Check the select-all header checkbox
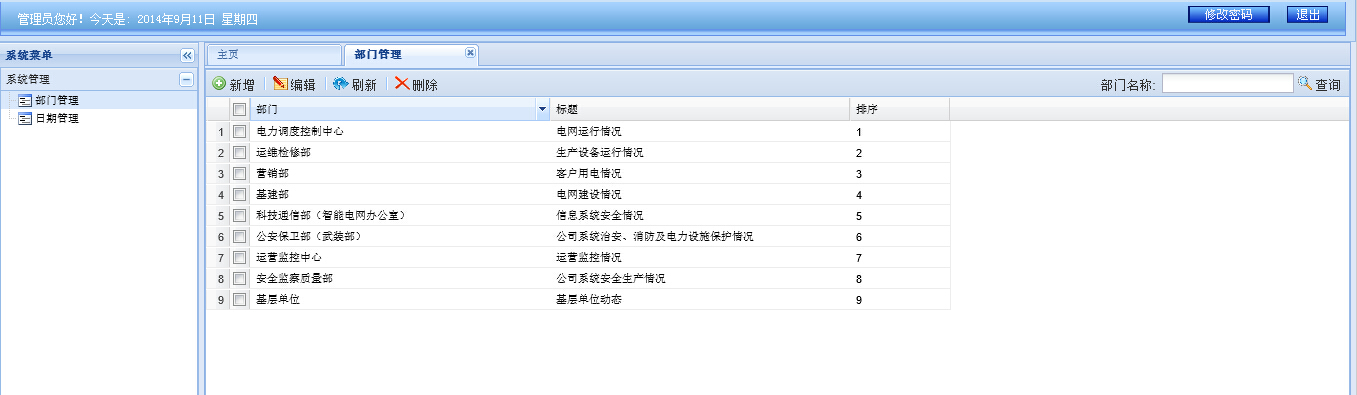 click(239, 109)
